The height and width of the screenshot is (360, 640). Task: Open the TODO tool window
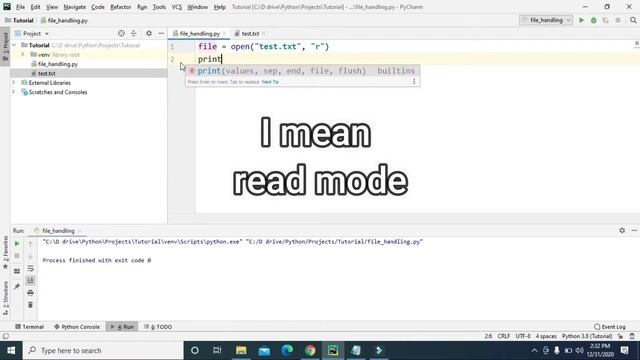pyautogui.click(x=158, y=327)
